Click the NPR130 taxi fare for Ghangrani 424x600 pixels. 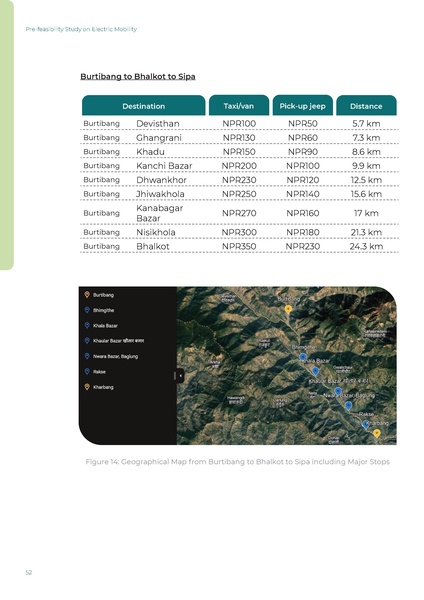(x=239, y=138)
